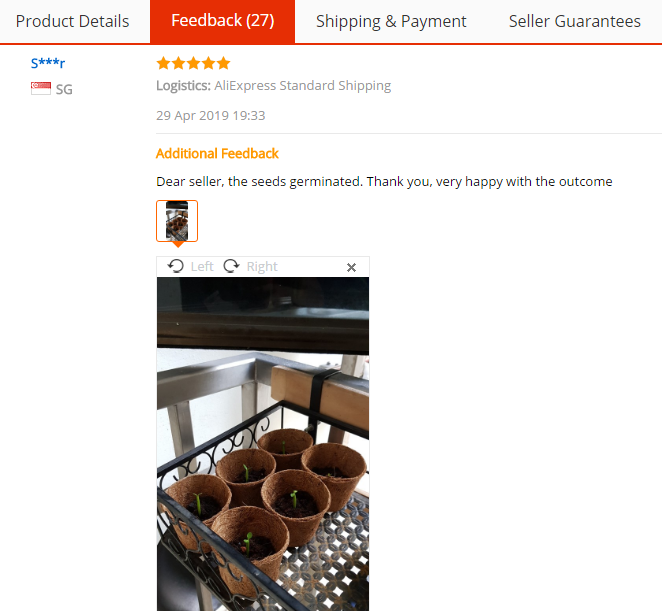Click the five-star rating icons
Viewport: 662px width, 611px height.
click(193, 63)
